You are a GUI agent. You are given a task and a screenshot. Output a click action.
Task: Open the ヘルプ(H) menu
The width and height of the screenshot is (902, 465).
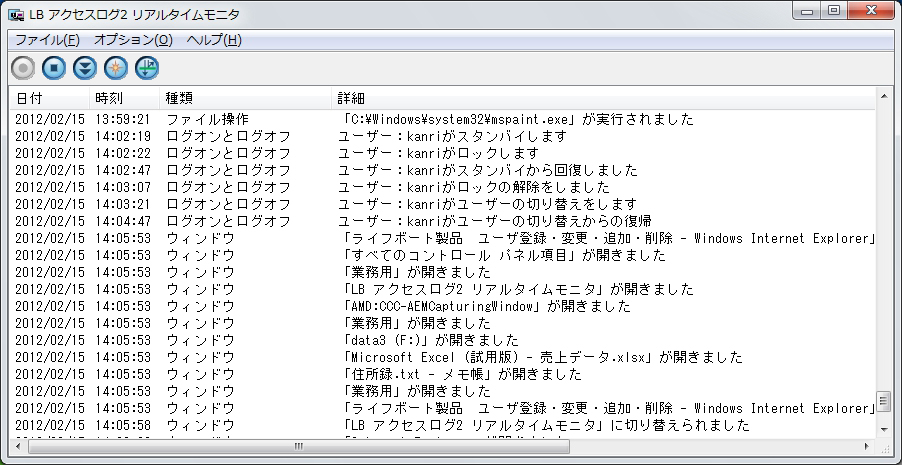(214, 40)
